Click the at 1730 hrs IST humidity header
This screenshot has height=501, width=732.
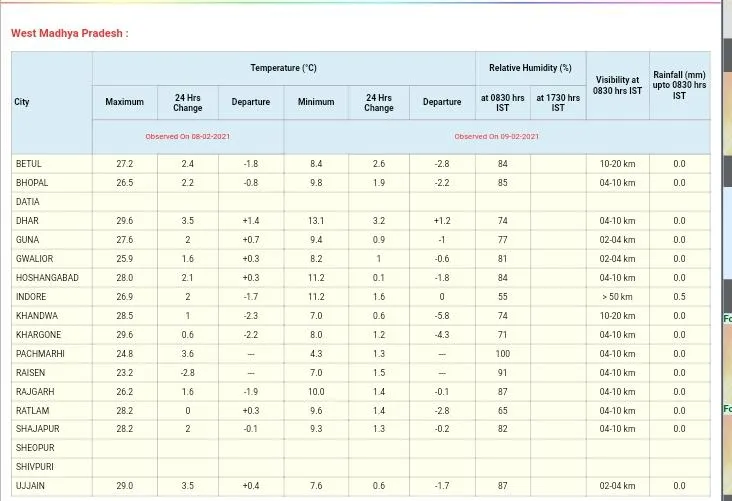(x=558, y=103)
